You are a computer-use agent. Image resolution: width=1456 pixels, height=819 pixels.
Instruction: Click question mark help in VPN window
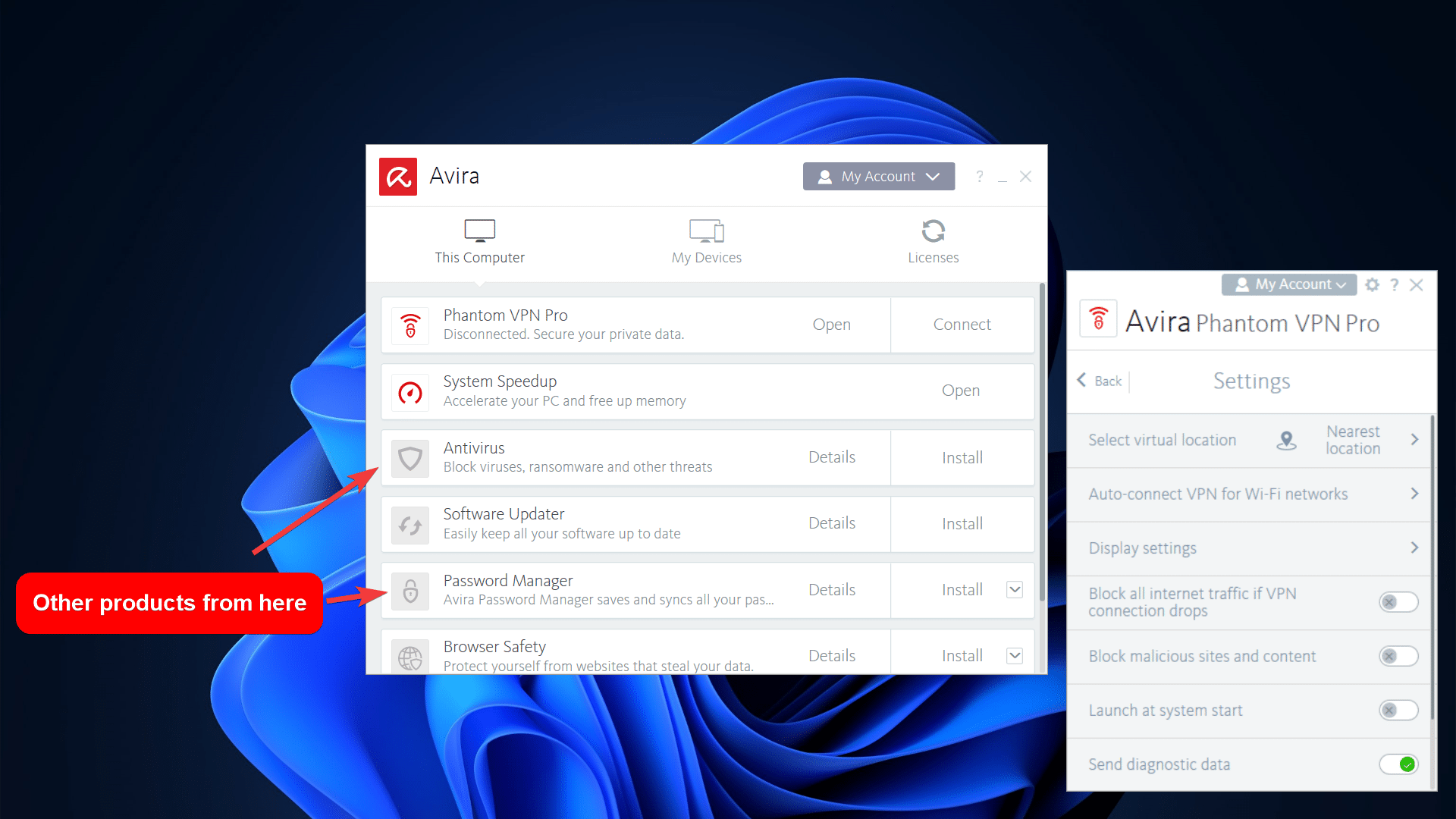point(1394,284)
